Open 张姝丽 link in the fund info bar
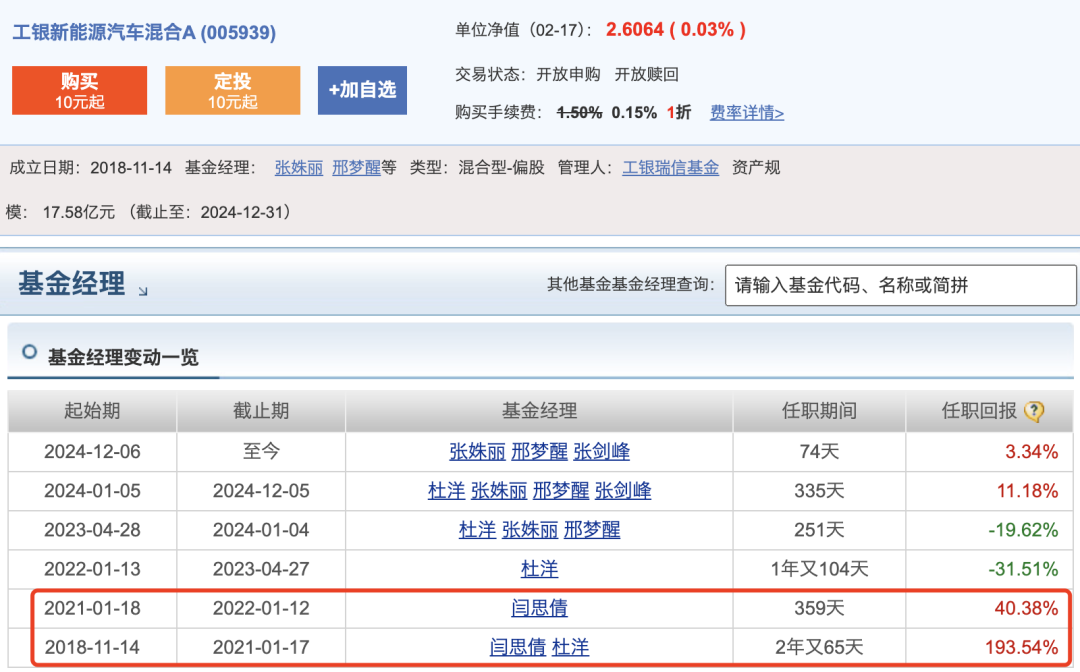Screen dimensions: 1080x672 (298, 168)
